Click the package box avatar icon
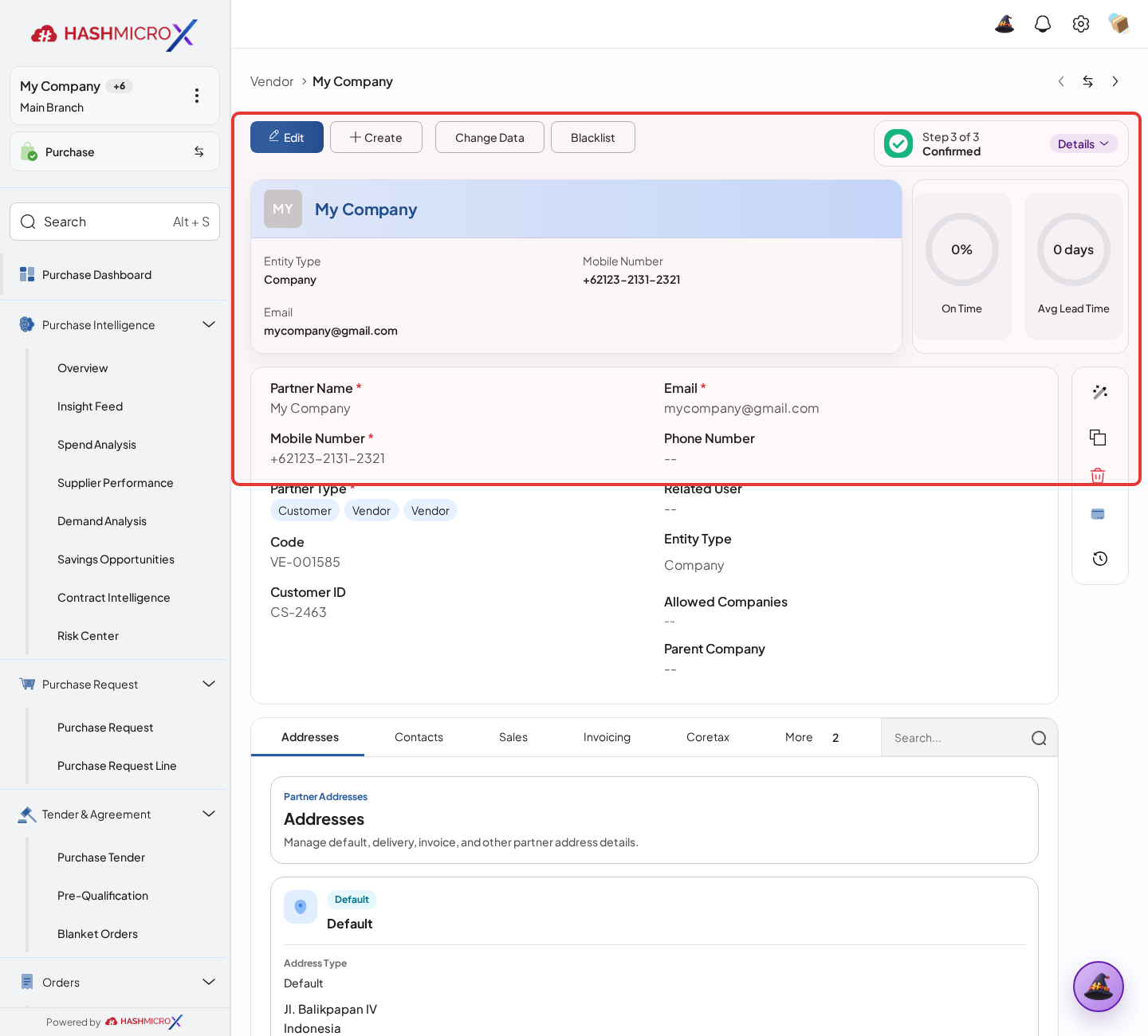This screenshot has width=1148, height=1036. click(x=1119, y=24)
